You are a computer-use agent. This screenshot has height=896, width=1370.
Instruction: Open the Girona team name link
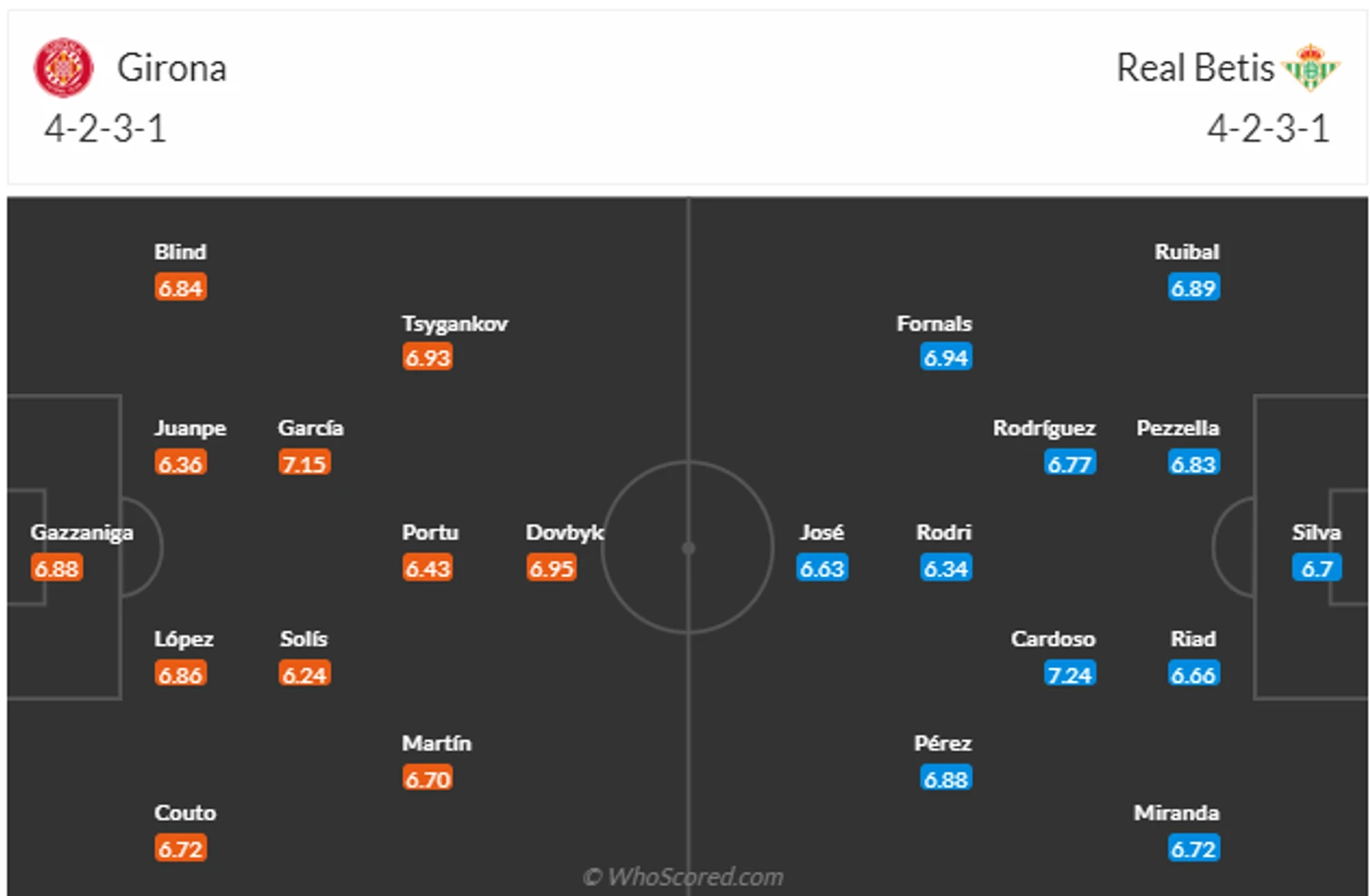tap(172, 68)
